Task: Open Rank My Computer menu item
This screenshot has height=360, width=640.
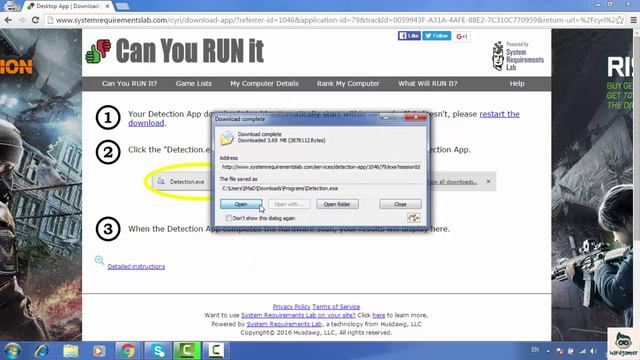Action: (x=348, y=84)
